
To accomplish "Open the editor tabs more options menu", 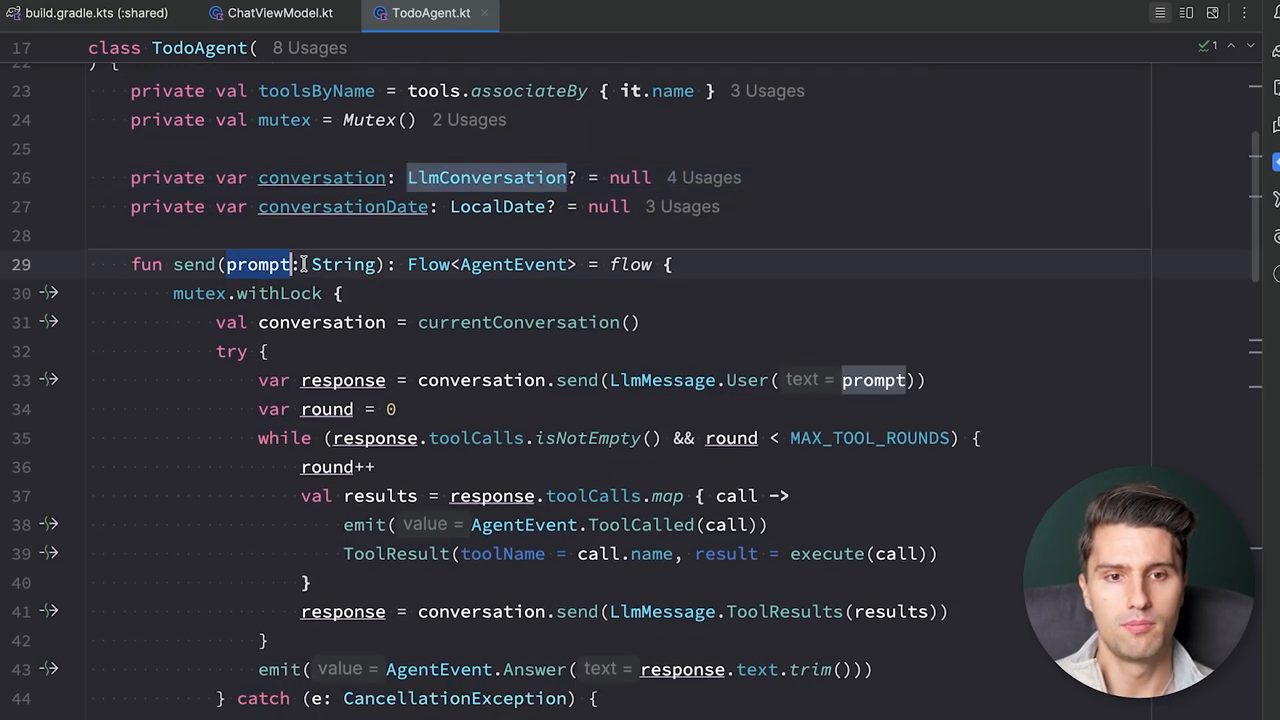I will [1244, 13].
